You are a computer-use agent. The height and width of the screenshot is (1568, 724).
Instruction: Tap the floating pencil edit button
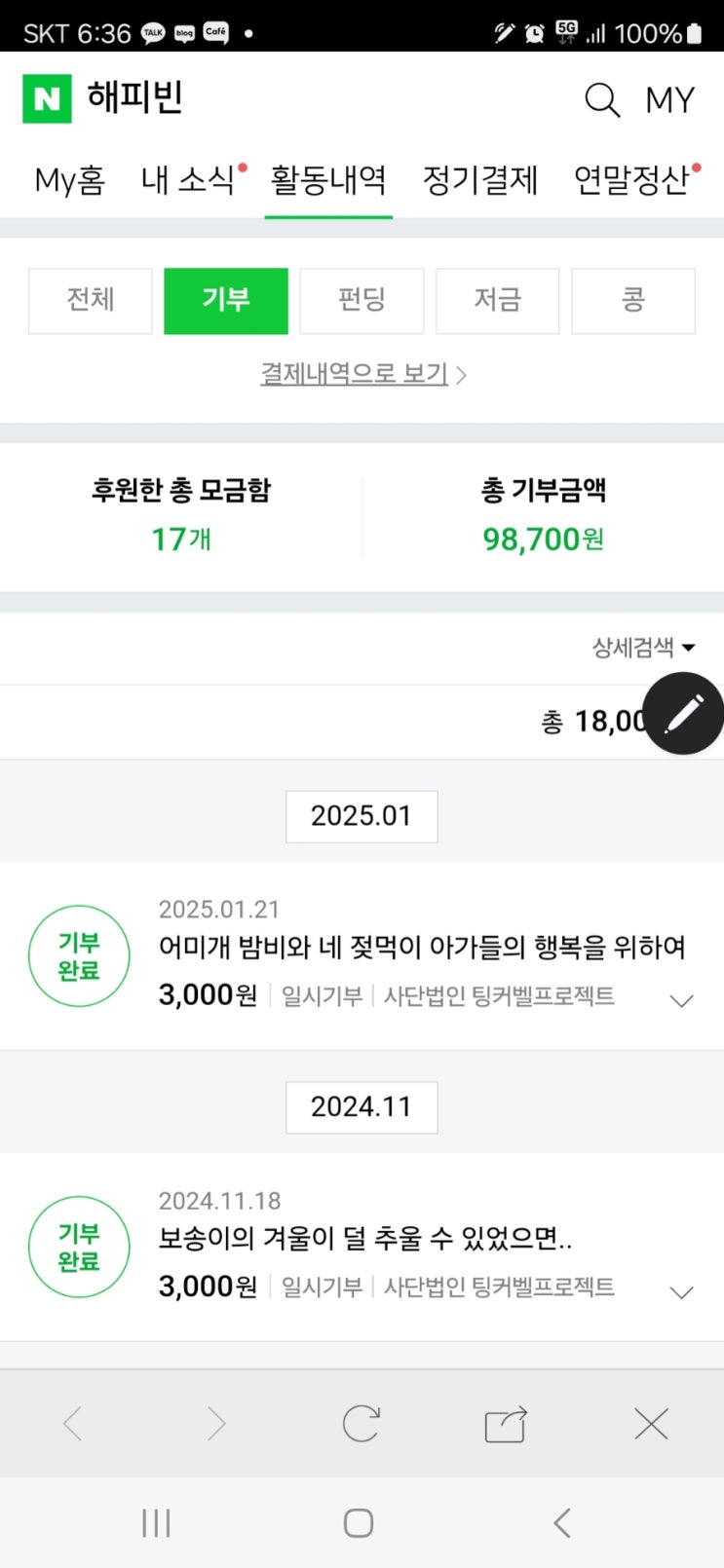[683, 713]
